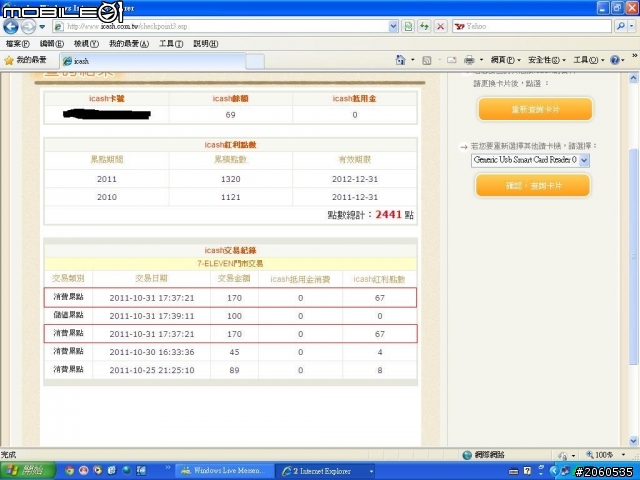640x480 pixels.
Task: Click the Print icon
Action: click(469, 60)
